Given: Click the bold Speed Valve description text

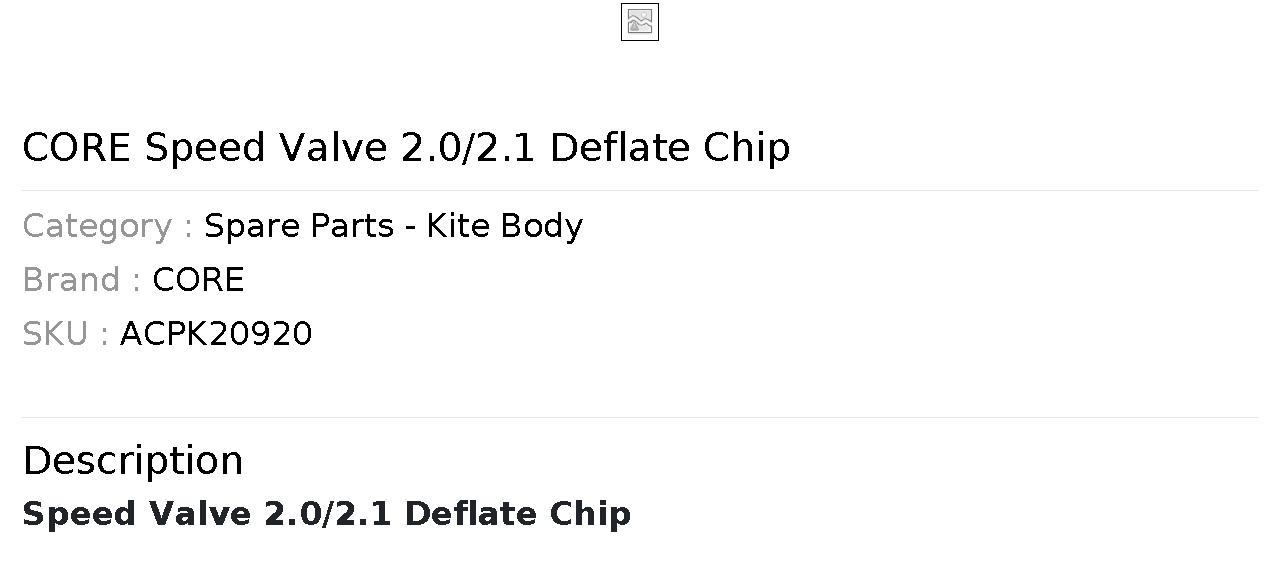Looking at the screenshot, I should (x=326, y=514).
